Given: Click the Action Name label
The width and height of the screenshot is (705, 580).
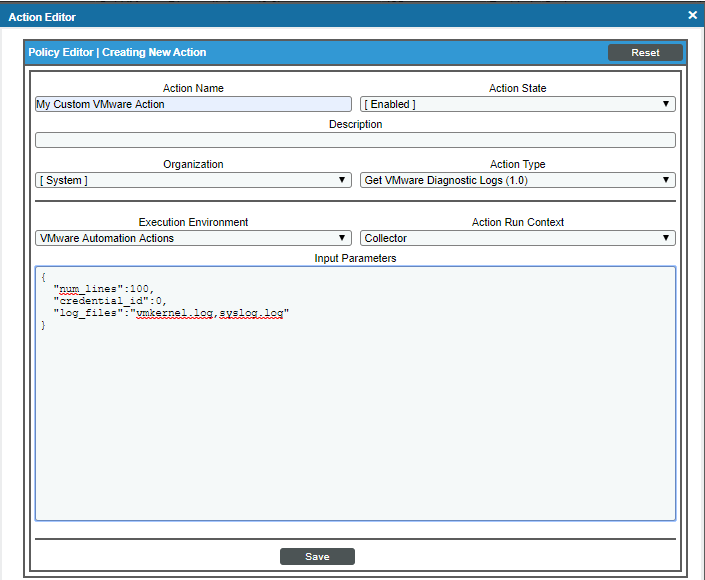Looking at the screenshot, I should pyautogui.click(x=193, y=88).
